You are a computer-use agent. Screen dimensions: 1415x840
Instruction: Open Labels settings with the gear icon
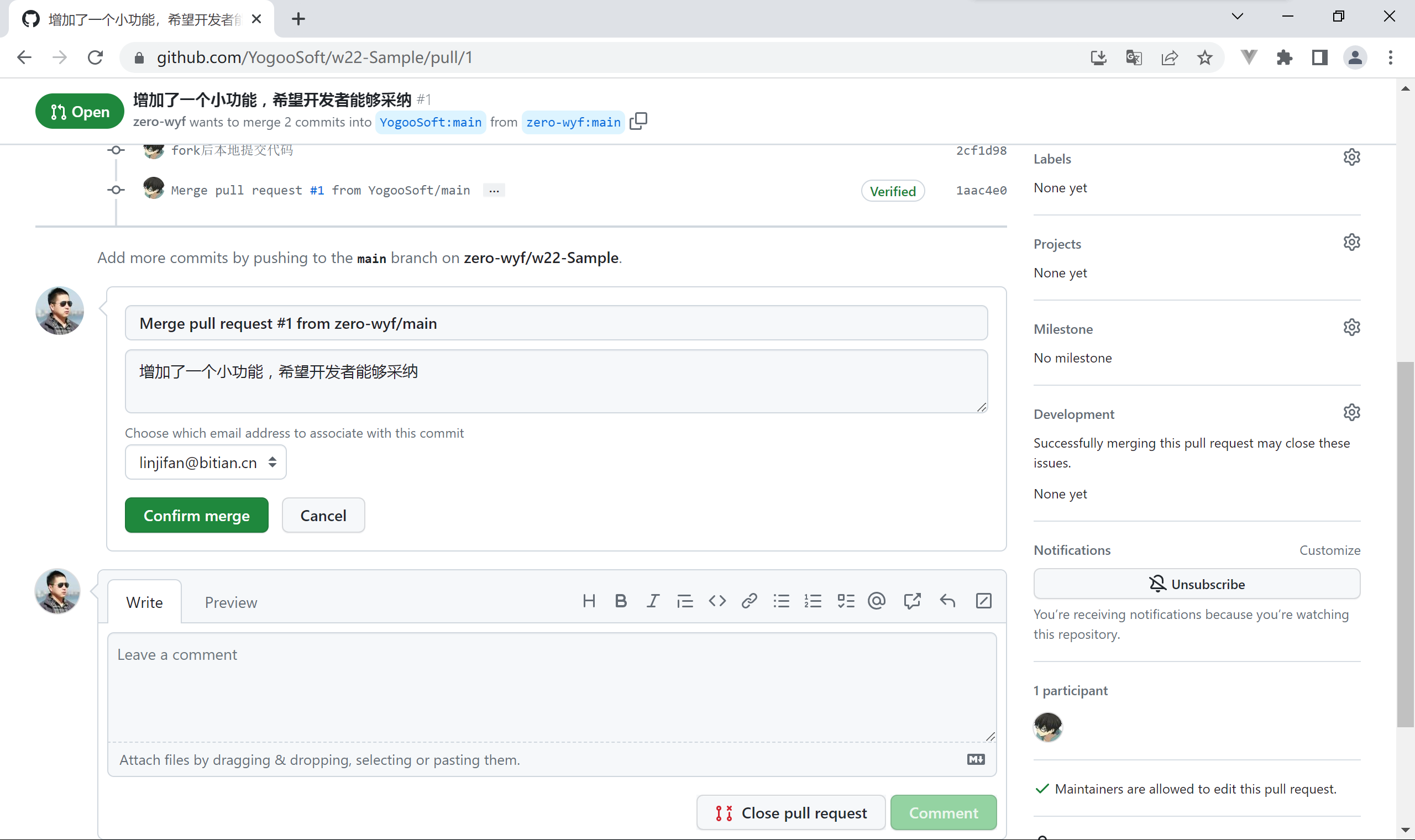pos(1351,157)
